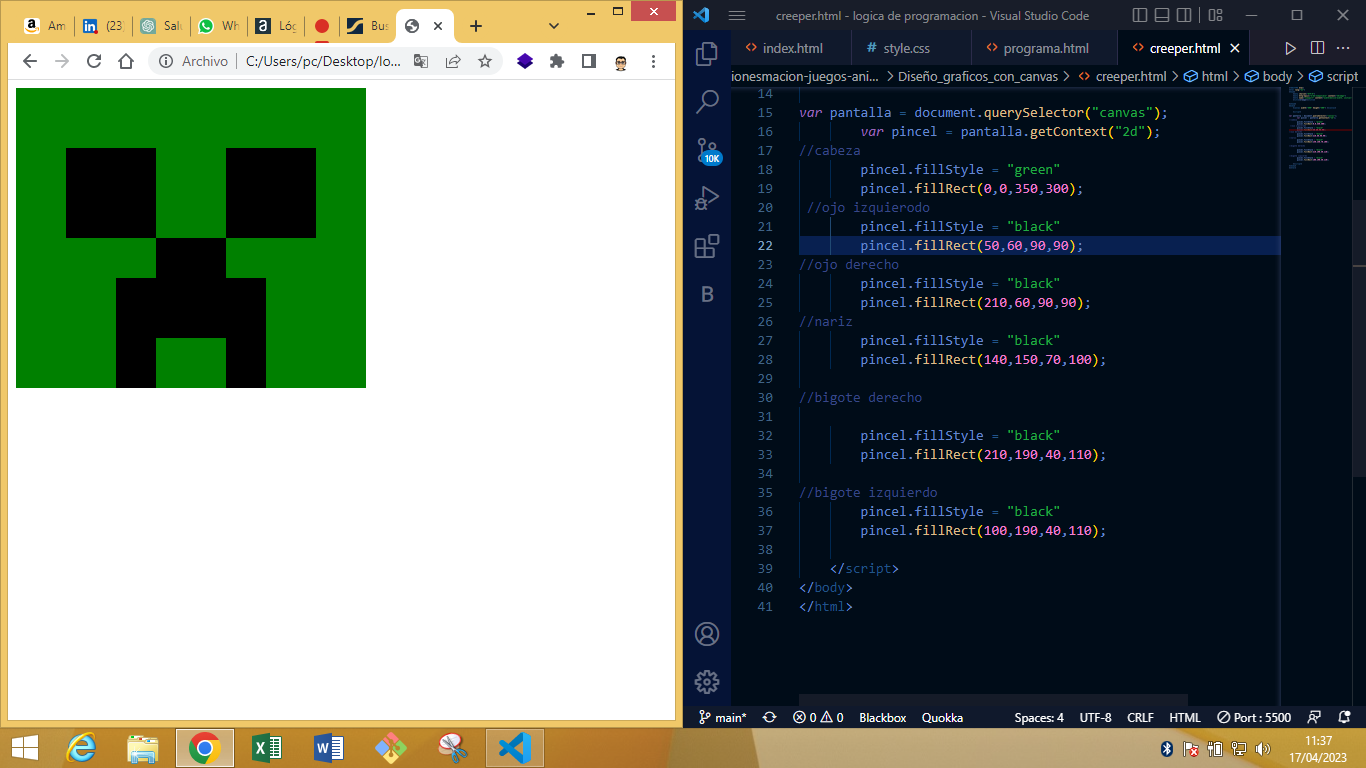
Task: Open Diseño_graficos_con_canvas breadcrumb
Action: coord(979,76)
